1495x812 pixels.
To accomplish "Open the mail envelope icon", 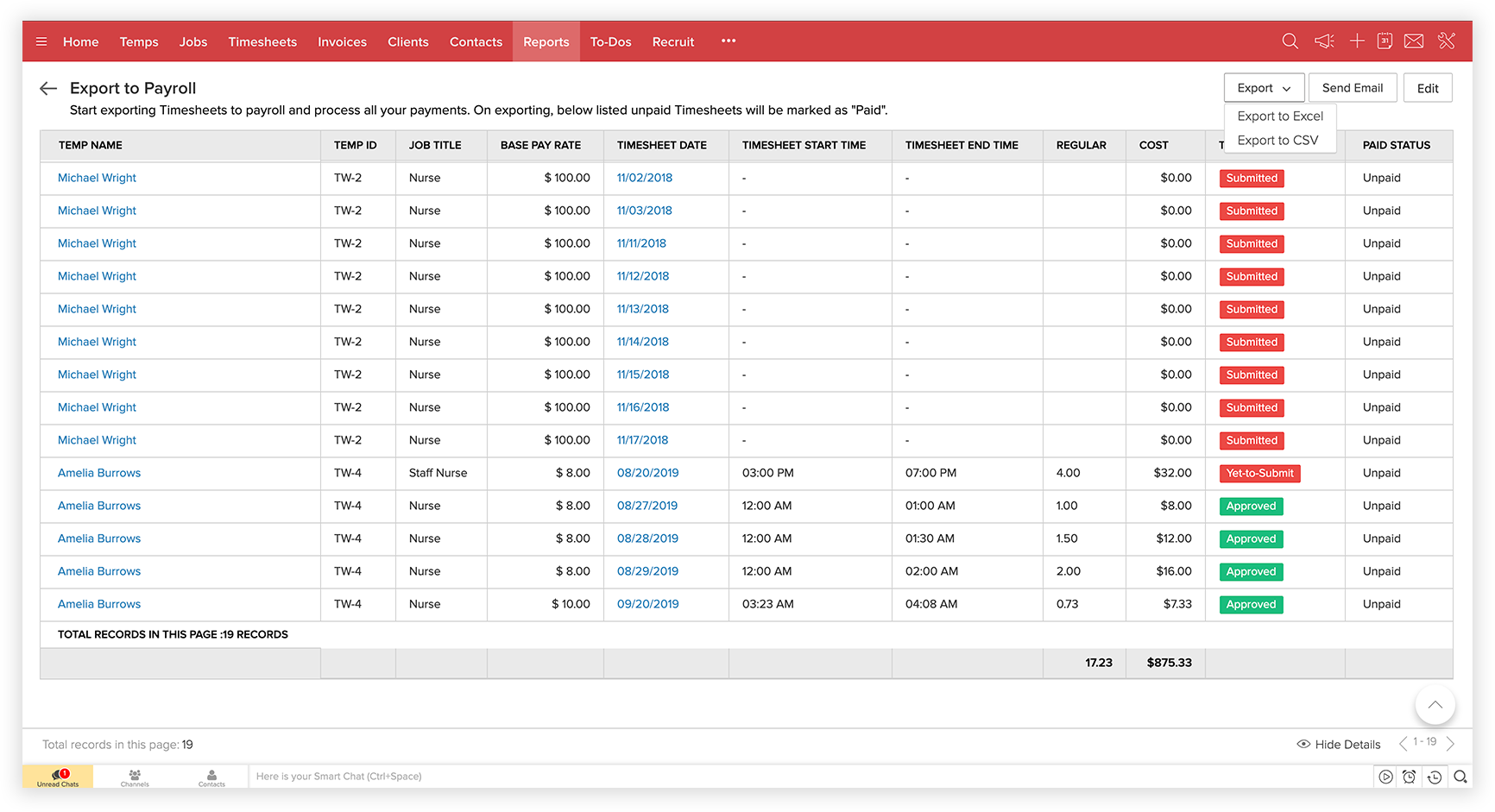I will (x=1414, y=41).
